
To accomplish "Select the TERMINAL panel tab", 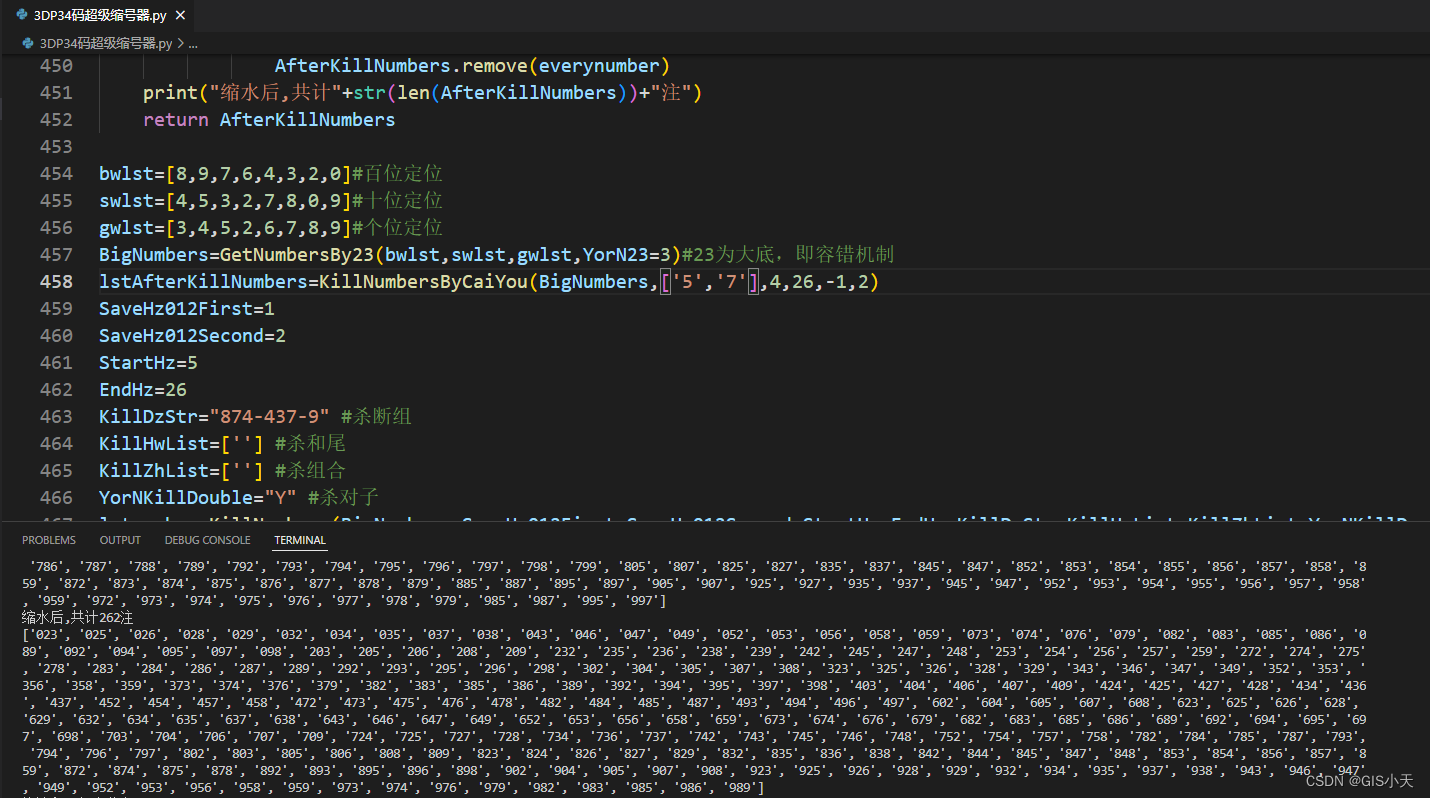I will pos(300,540).
